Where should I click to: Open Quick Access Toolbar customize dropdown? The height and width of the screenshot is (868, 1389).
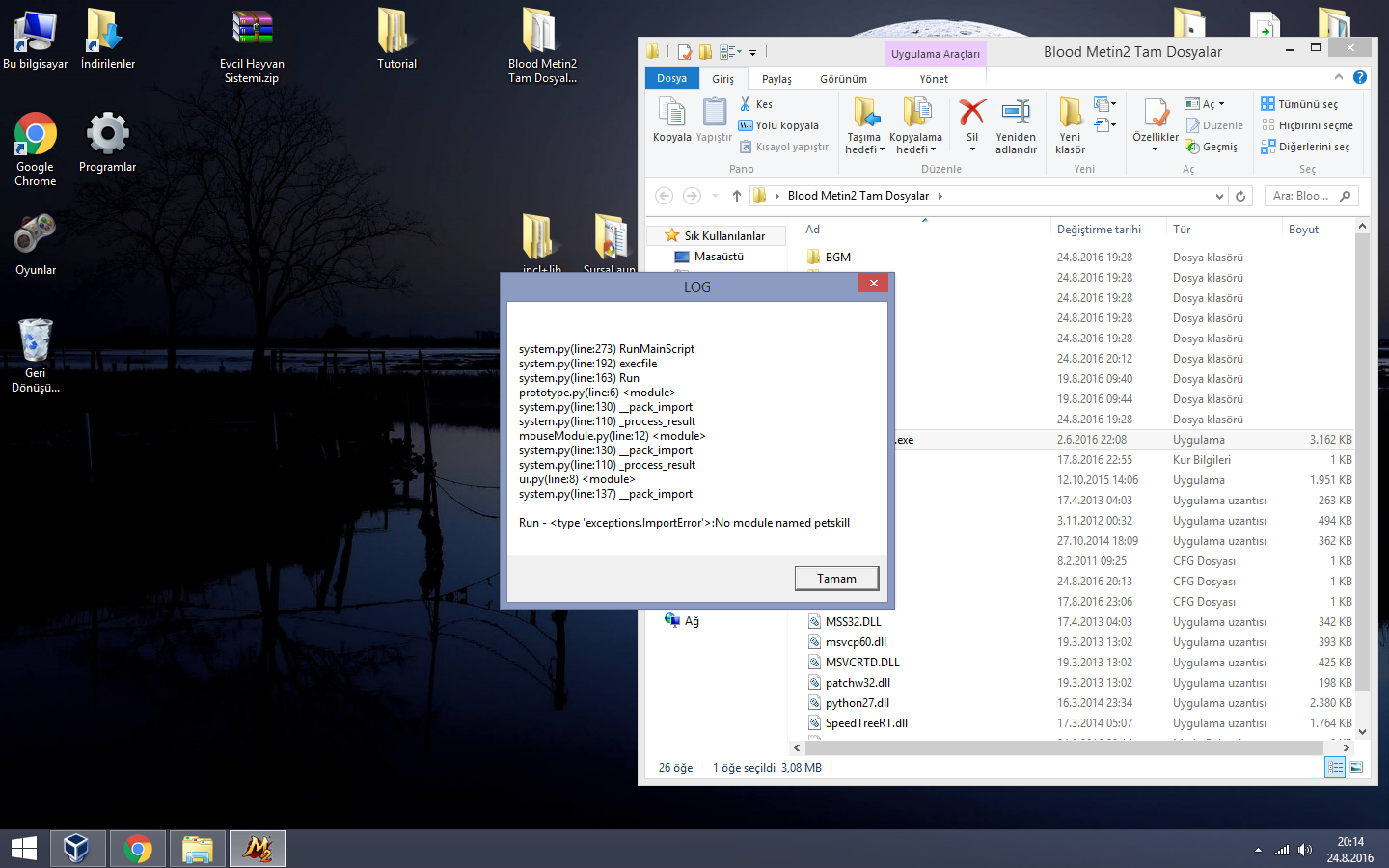click(x=753, y=52)
